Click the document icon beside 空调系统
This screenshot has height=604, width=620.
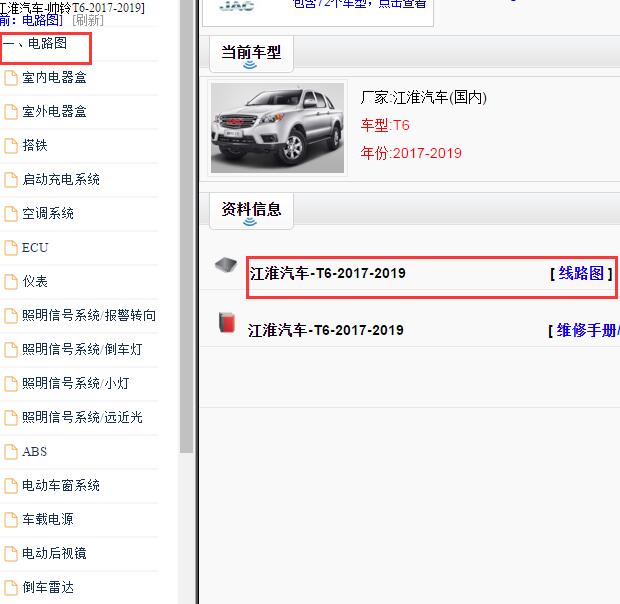tap(11, 214)
